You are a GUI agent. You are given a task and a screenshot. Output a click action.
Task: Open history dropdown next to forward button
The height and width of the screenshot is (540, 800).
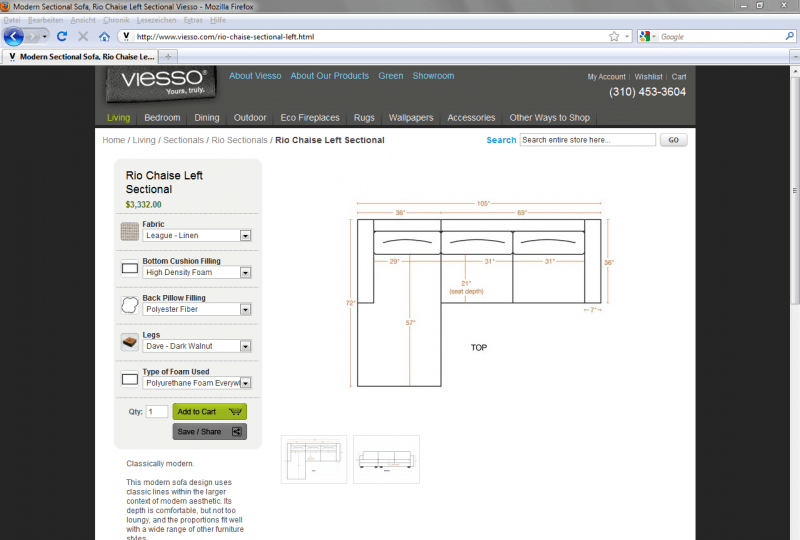[45, 37]
